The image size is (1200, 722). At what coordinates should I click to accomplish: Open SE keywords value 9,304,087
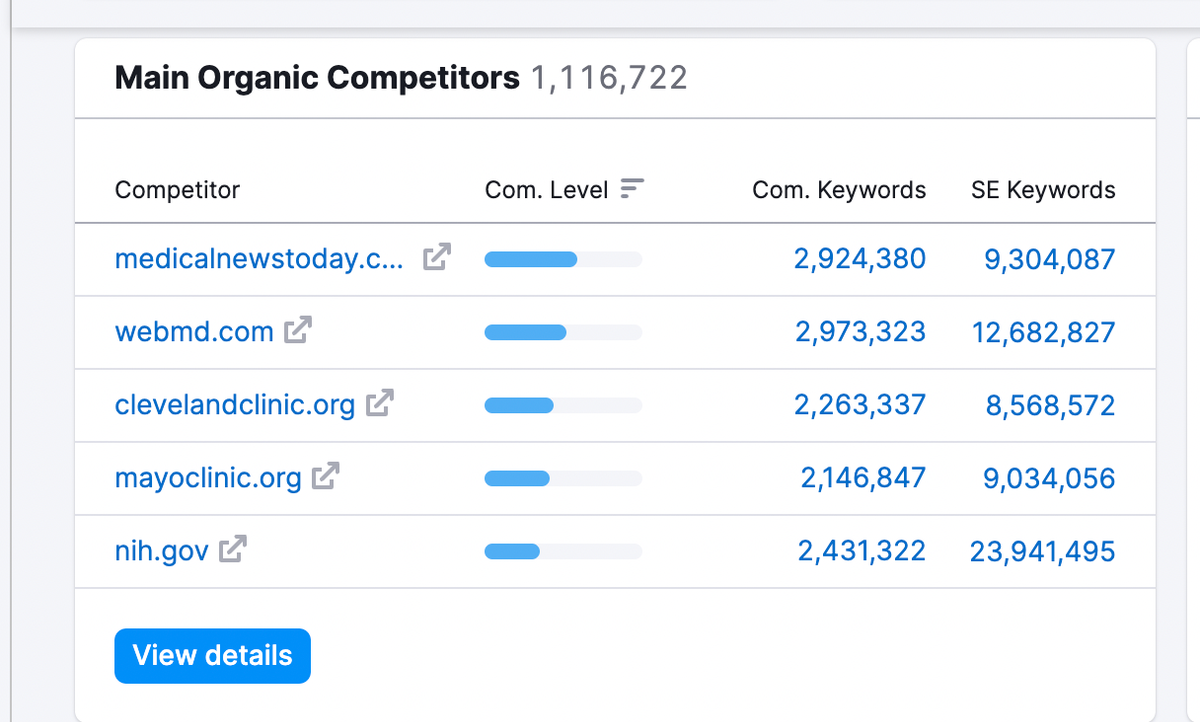click(1049, 259)
